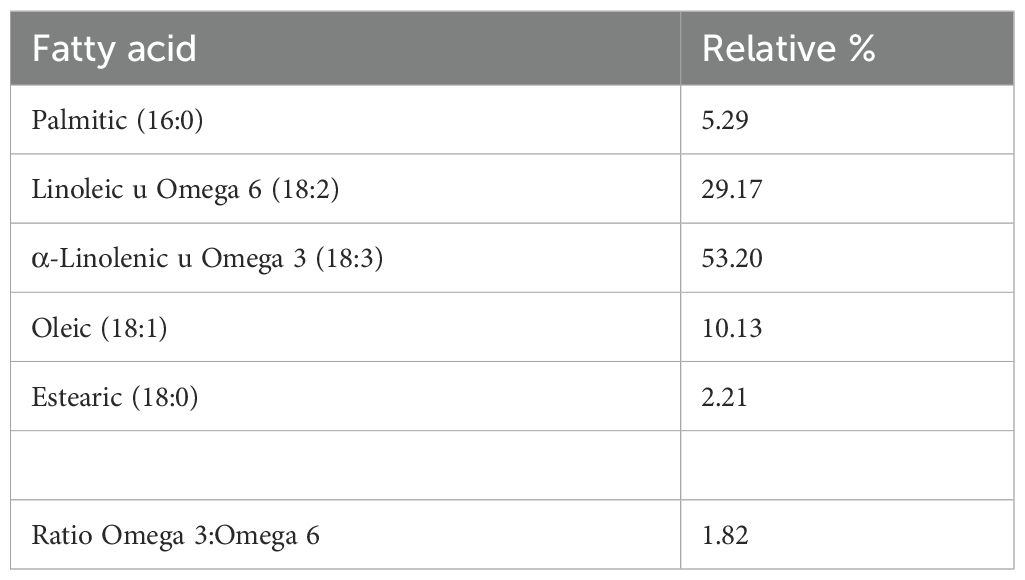The image size is (1025, 580).
Task: Click the 10.13 value cell
Action: coord(732,328)
